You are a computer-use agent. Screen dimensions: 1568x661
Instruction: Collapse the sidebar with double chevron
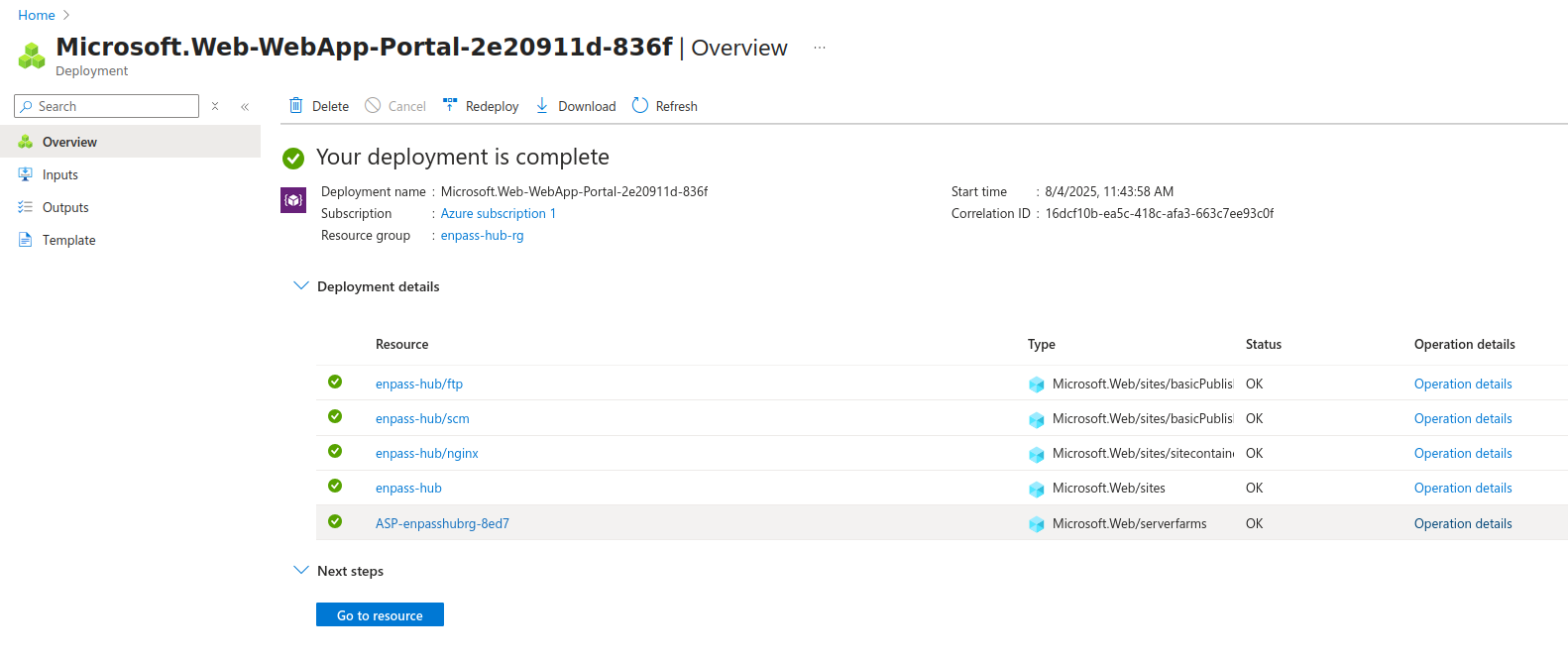(x=245, y=106)
